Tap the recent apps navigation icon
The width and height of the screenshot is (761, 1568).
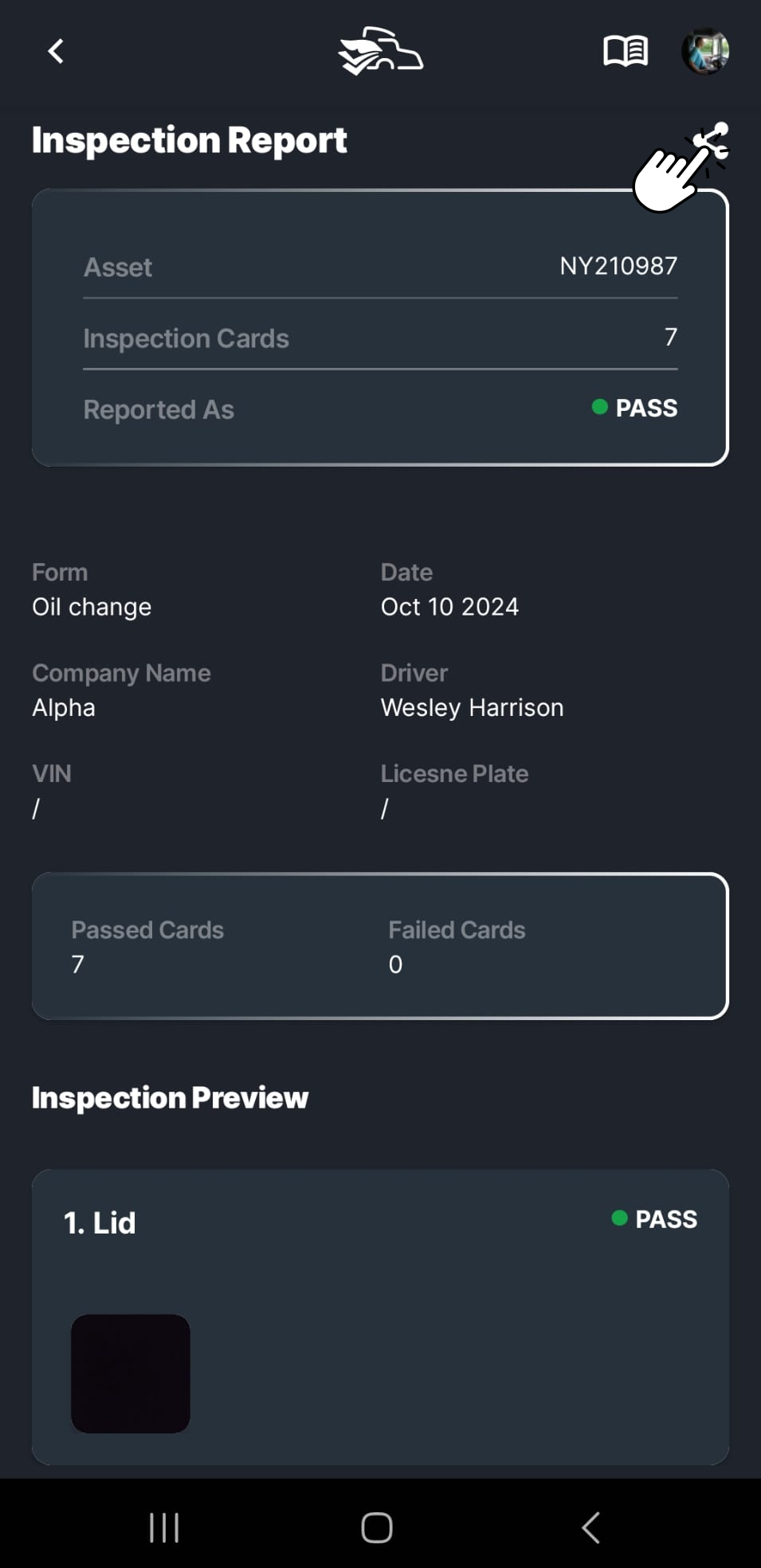click(x=163, y=1527)
